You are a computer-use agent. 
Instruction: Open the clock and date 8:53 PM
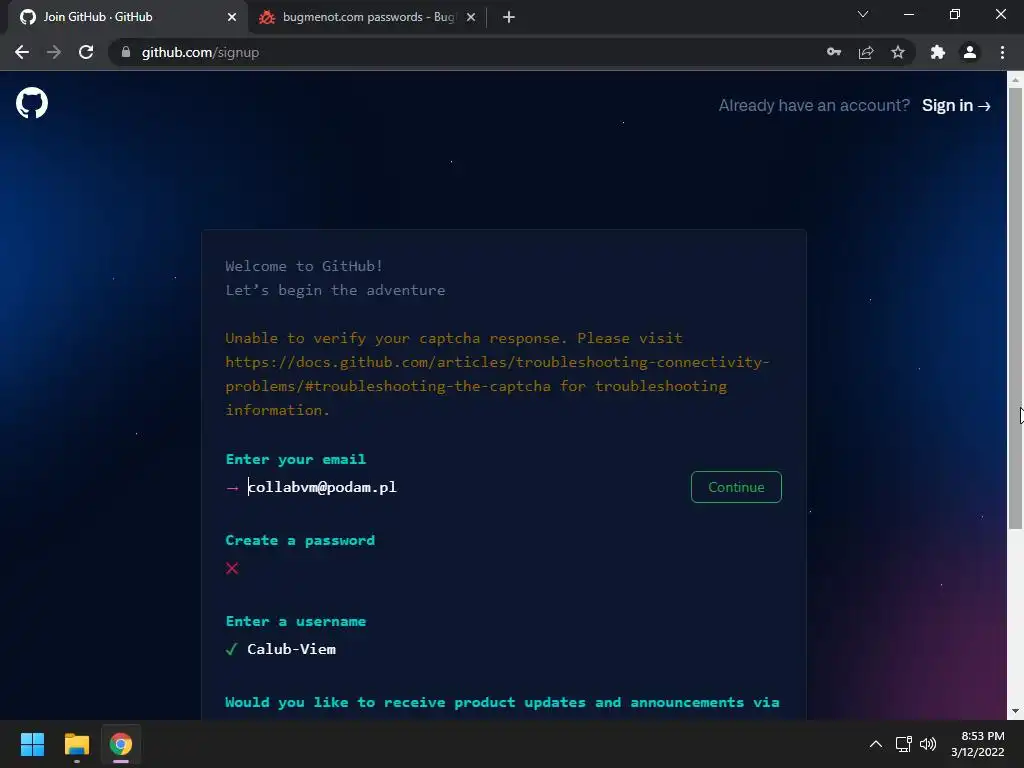click(978, 744)
